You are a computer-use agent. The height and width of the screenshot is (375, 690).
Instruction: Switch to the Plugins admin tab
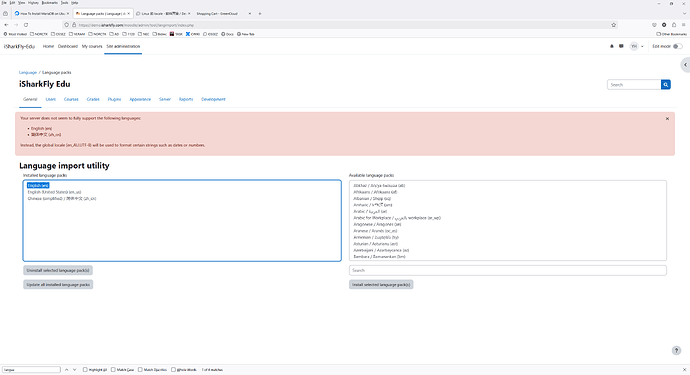click(114, 99)
